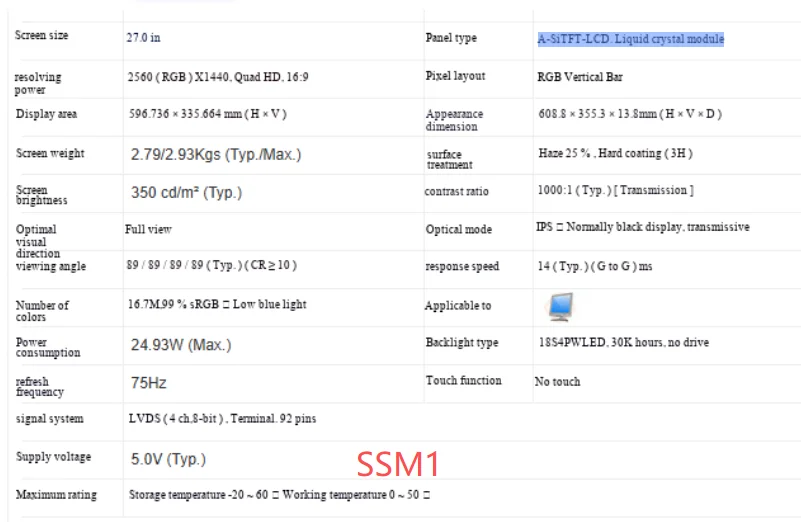This screenshot has width=801, height=522.
Task: Select the '18S4PWLED, 30K hours, no drive' value
Action: pyautogui.click(x=624, y=343)
